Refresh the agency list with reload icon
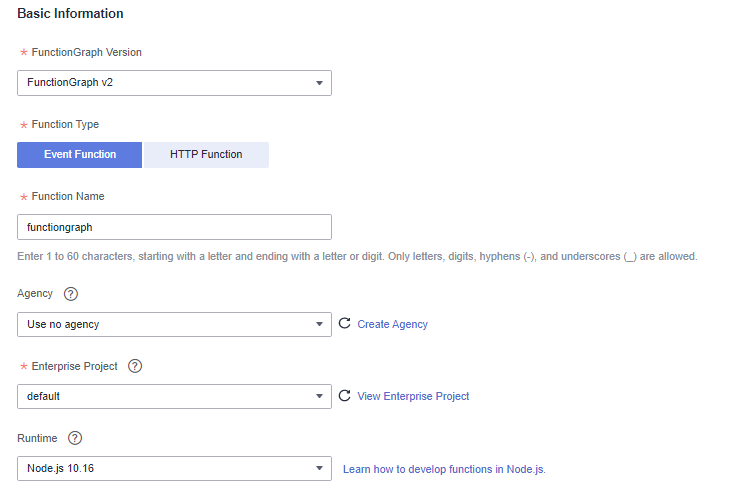The height and width of the screenshot is (489, 740). coord(345,324)
